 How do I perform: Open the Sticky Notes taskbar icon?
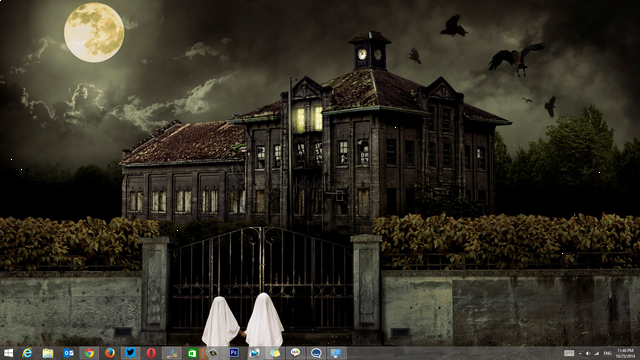[275, 353]
